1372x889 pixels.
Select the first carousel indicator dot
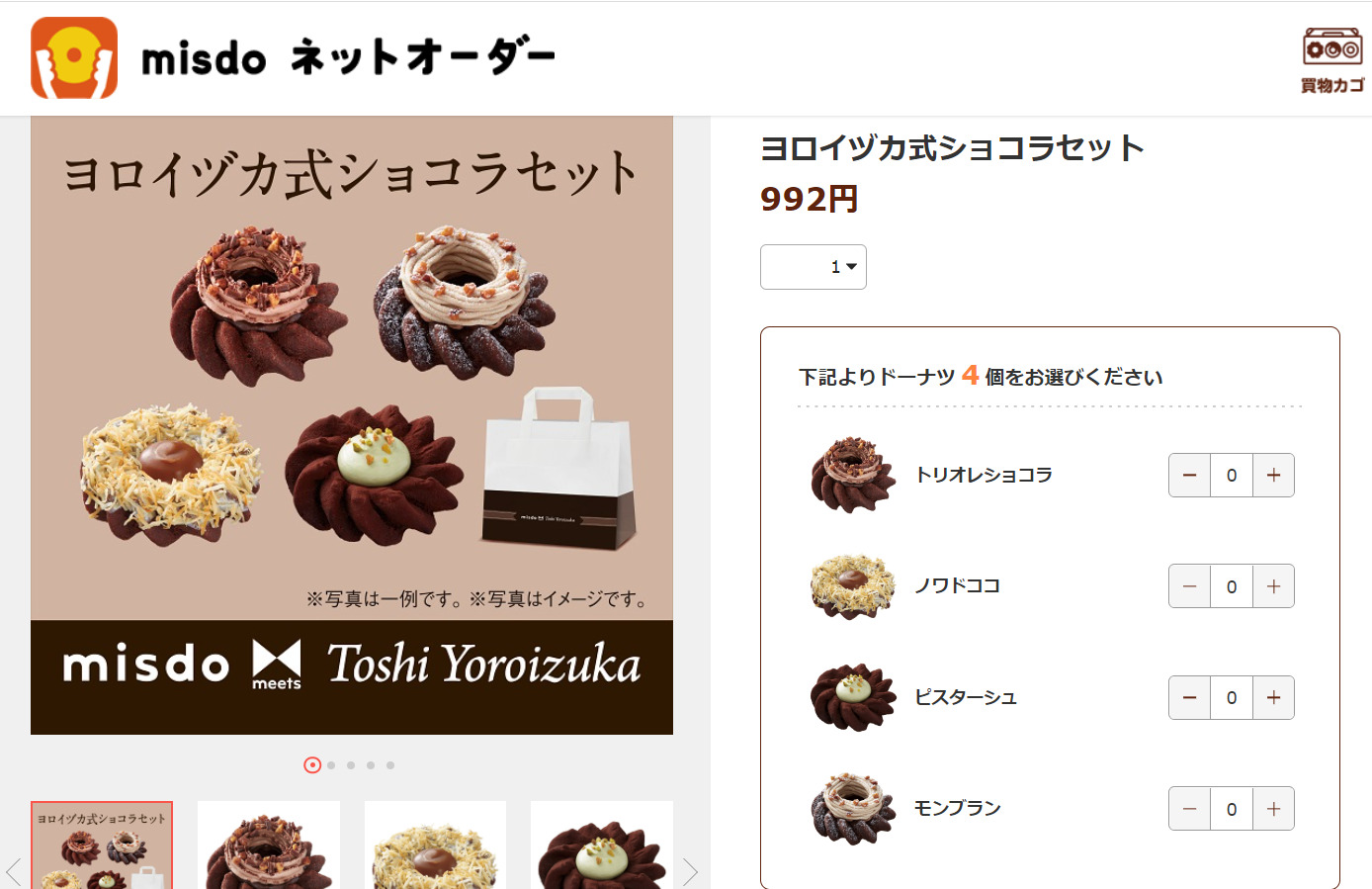(312, 764)
